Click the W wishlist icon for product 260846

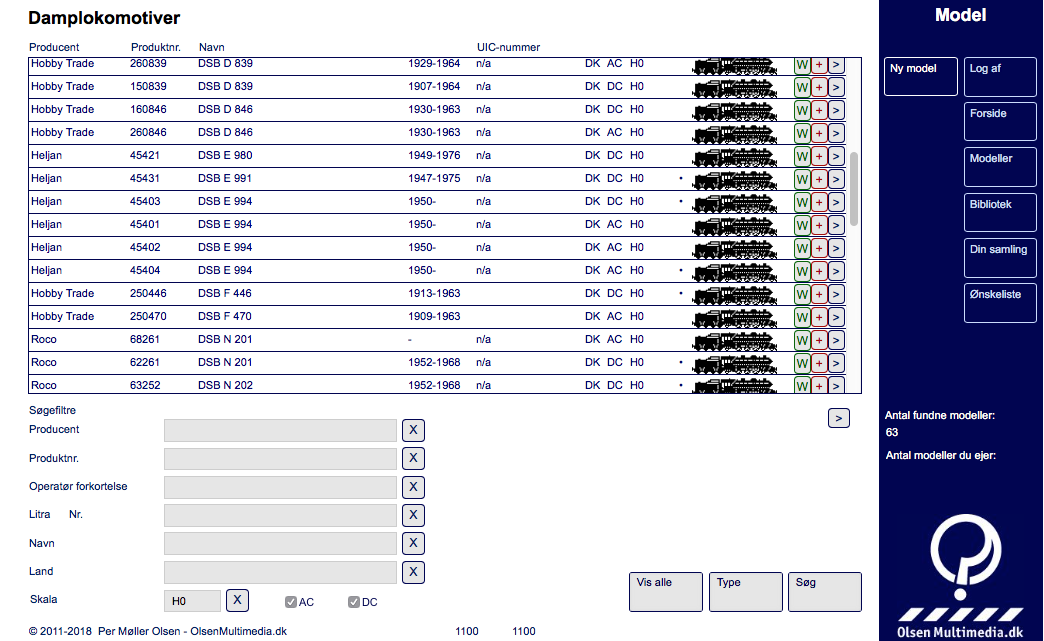[802, 133]
